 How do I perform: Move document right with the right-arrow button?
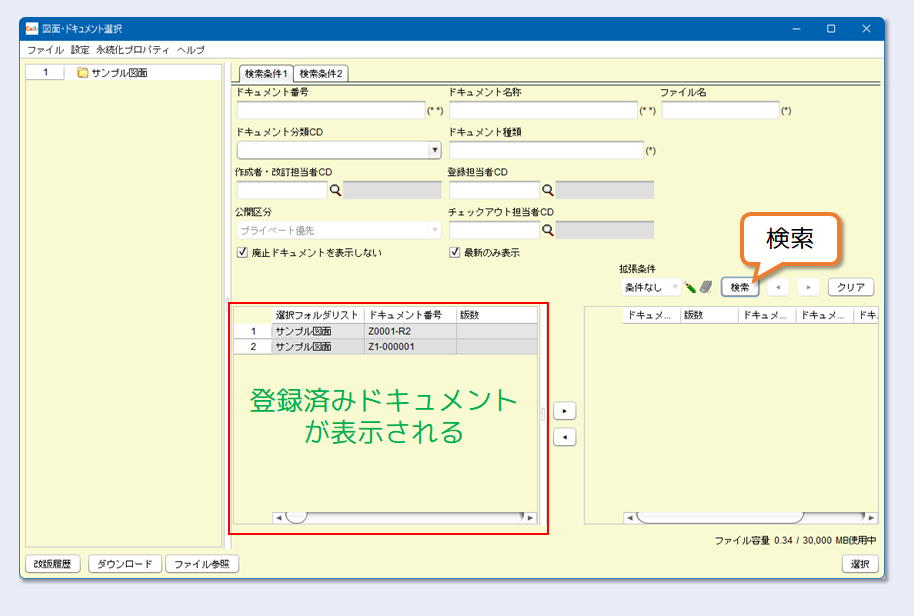(x=565, y=411)
